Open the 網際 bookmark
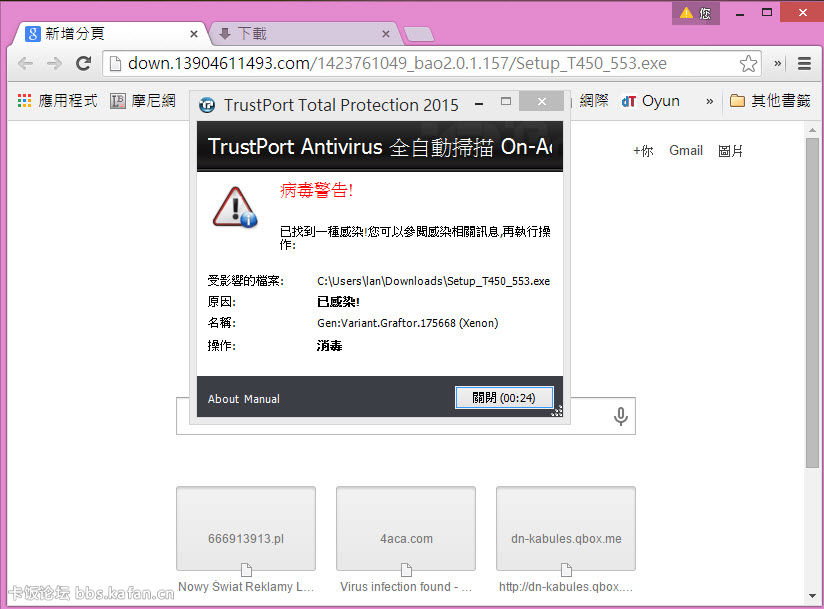The height and width of the screenshot is (609, 824). [x=593, y=100]
